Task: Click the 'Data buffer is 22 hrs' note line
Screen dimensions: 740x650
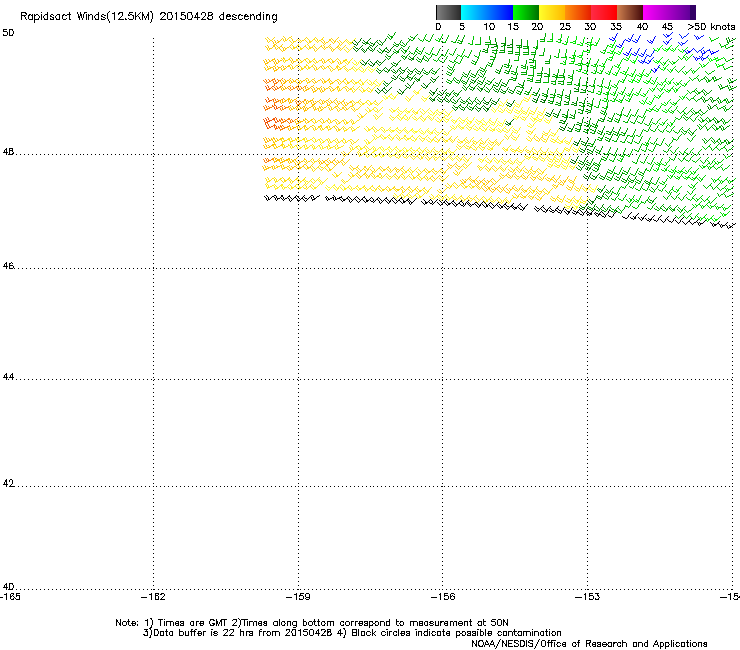Action: coord(352,633)
